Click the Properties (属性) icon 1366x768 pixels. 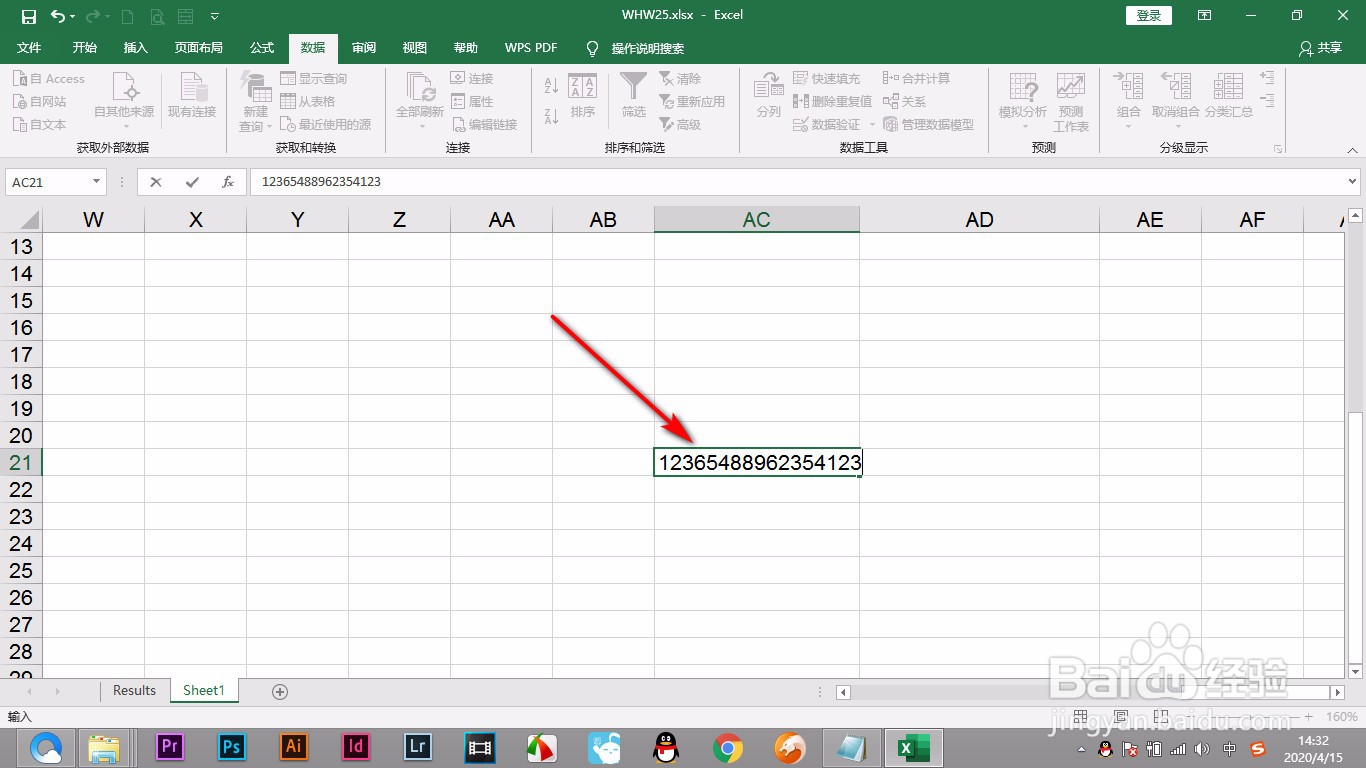(458, 102)
